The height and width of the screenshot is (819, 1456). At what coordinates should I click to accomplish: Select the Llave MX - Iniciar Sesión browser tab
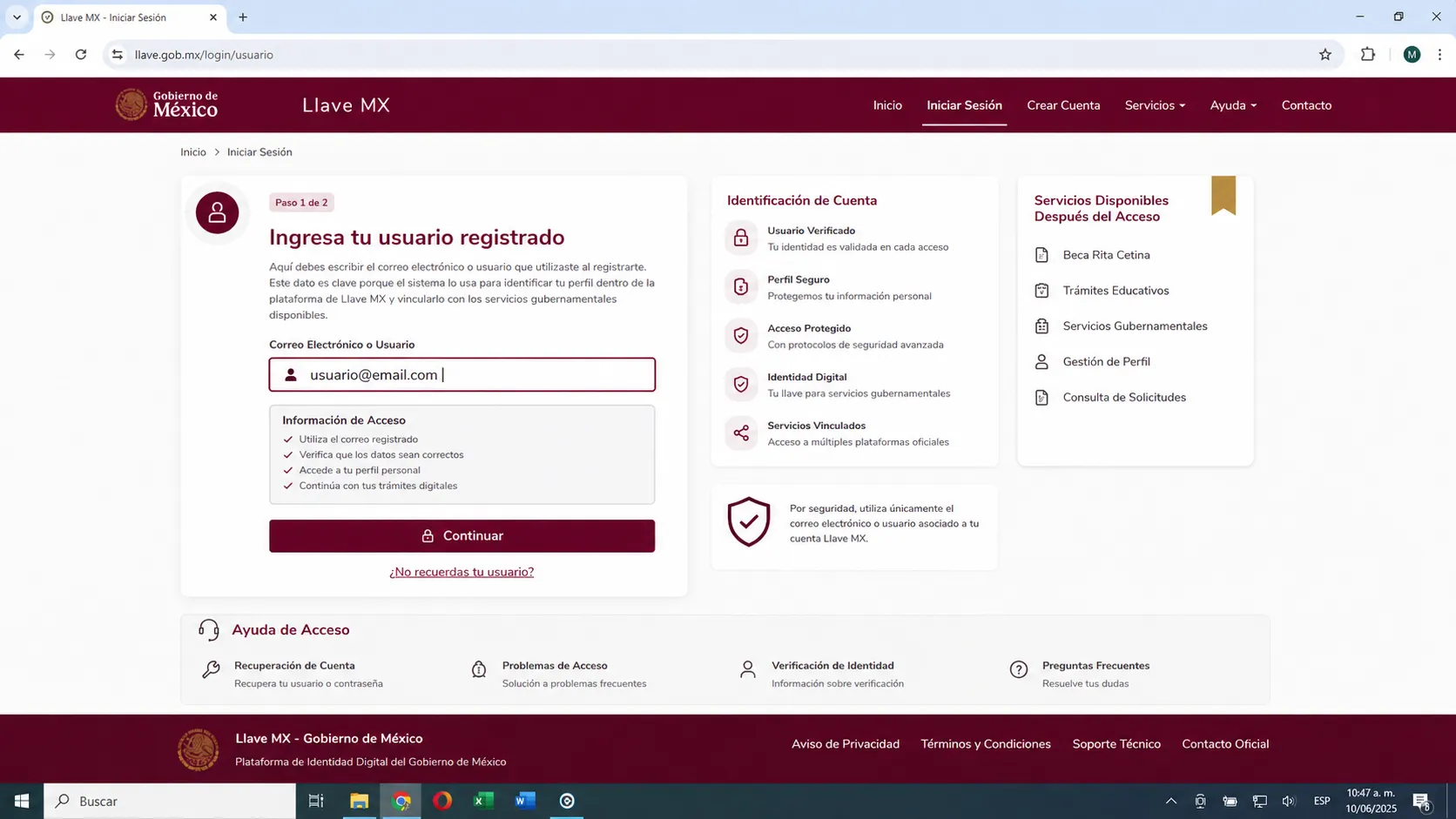click(x=130, y=17)
